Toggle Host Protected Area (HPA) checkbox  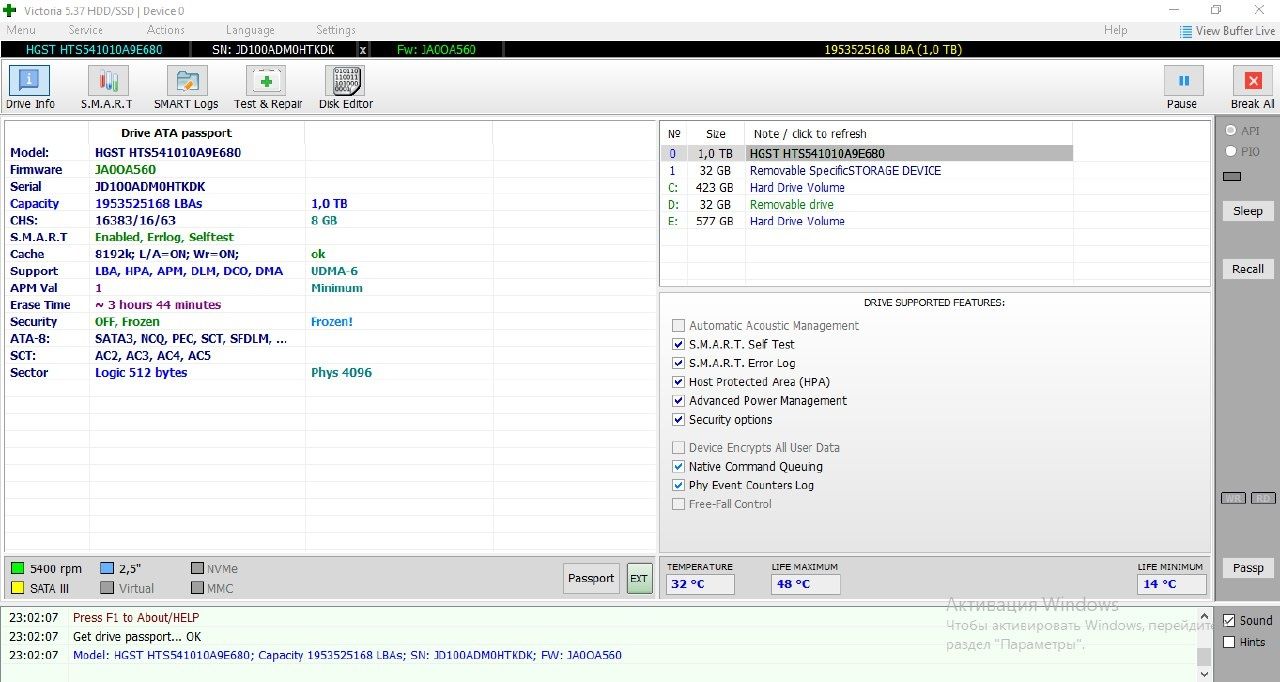(x=679, y=382)
